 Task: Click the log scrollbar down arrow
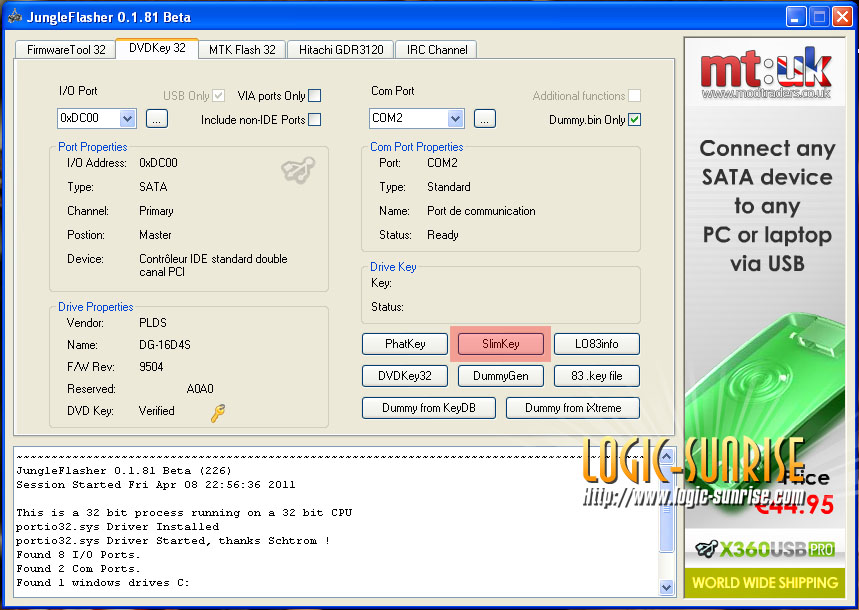tap(666, 587)
